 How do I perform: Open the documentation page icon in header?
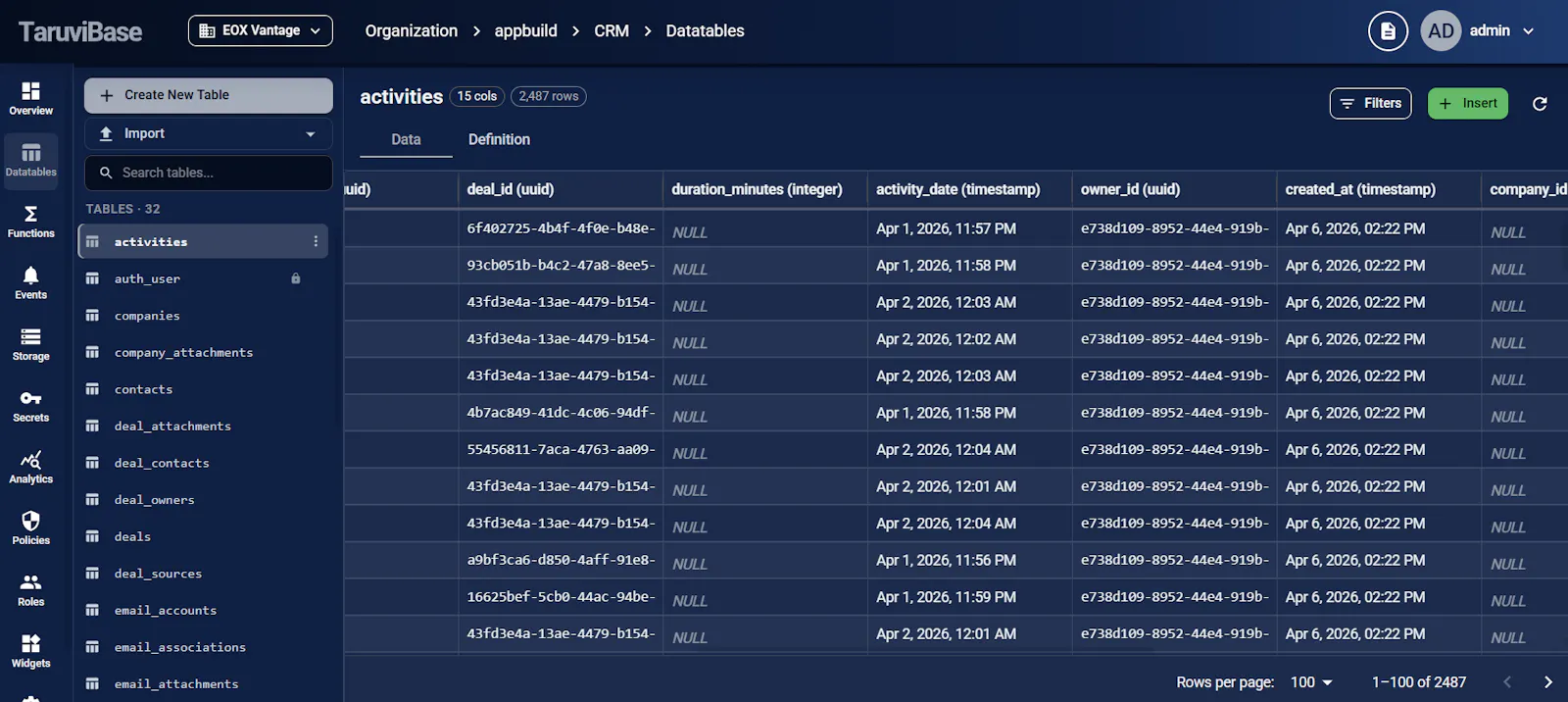(1388, 31)
